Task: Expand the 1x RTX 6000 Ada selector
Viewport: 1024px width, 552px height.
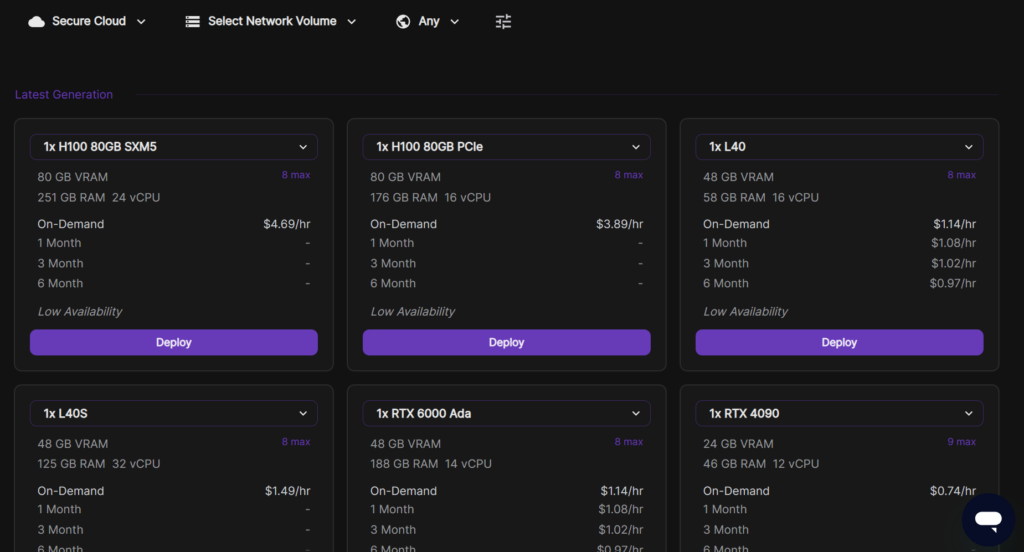Action: click(506, 414)
